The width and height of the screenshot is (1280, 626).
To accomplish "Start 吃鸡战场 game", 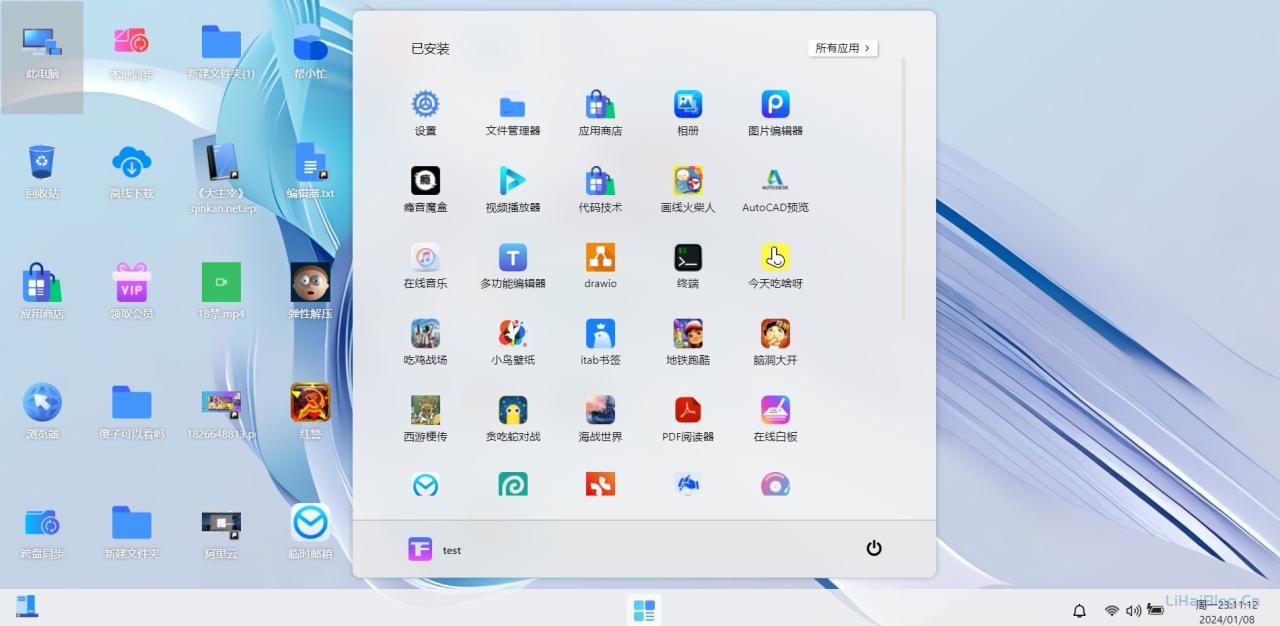I will [425, 343].
